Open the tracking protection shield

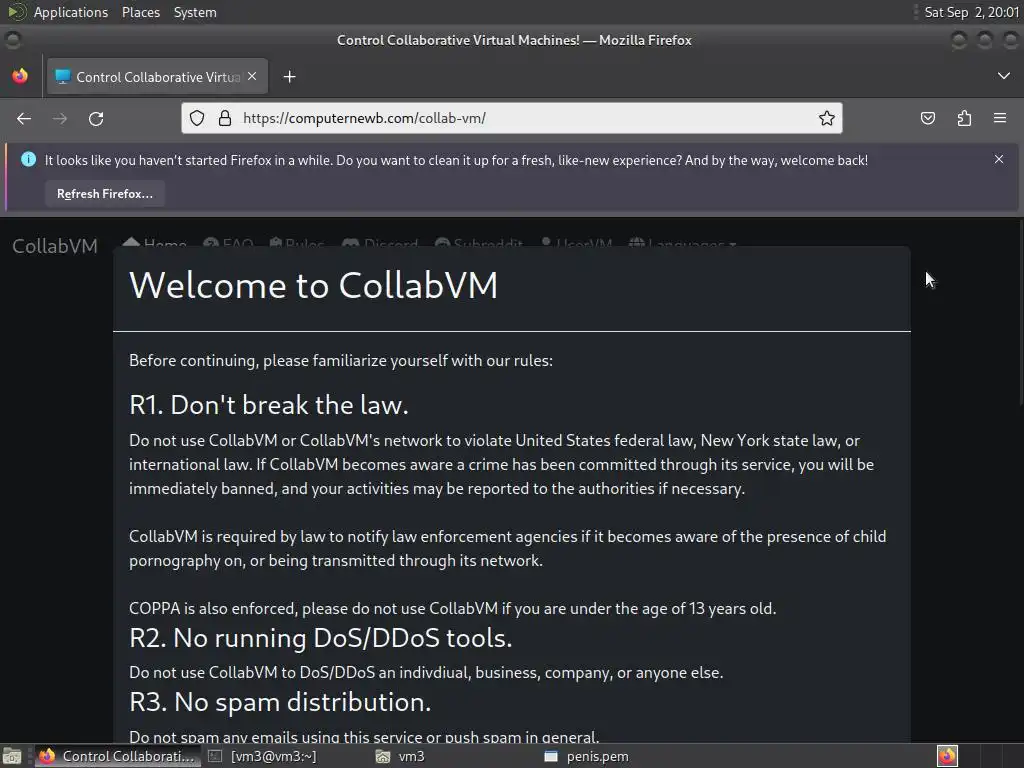coord(197,118)
